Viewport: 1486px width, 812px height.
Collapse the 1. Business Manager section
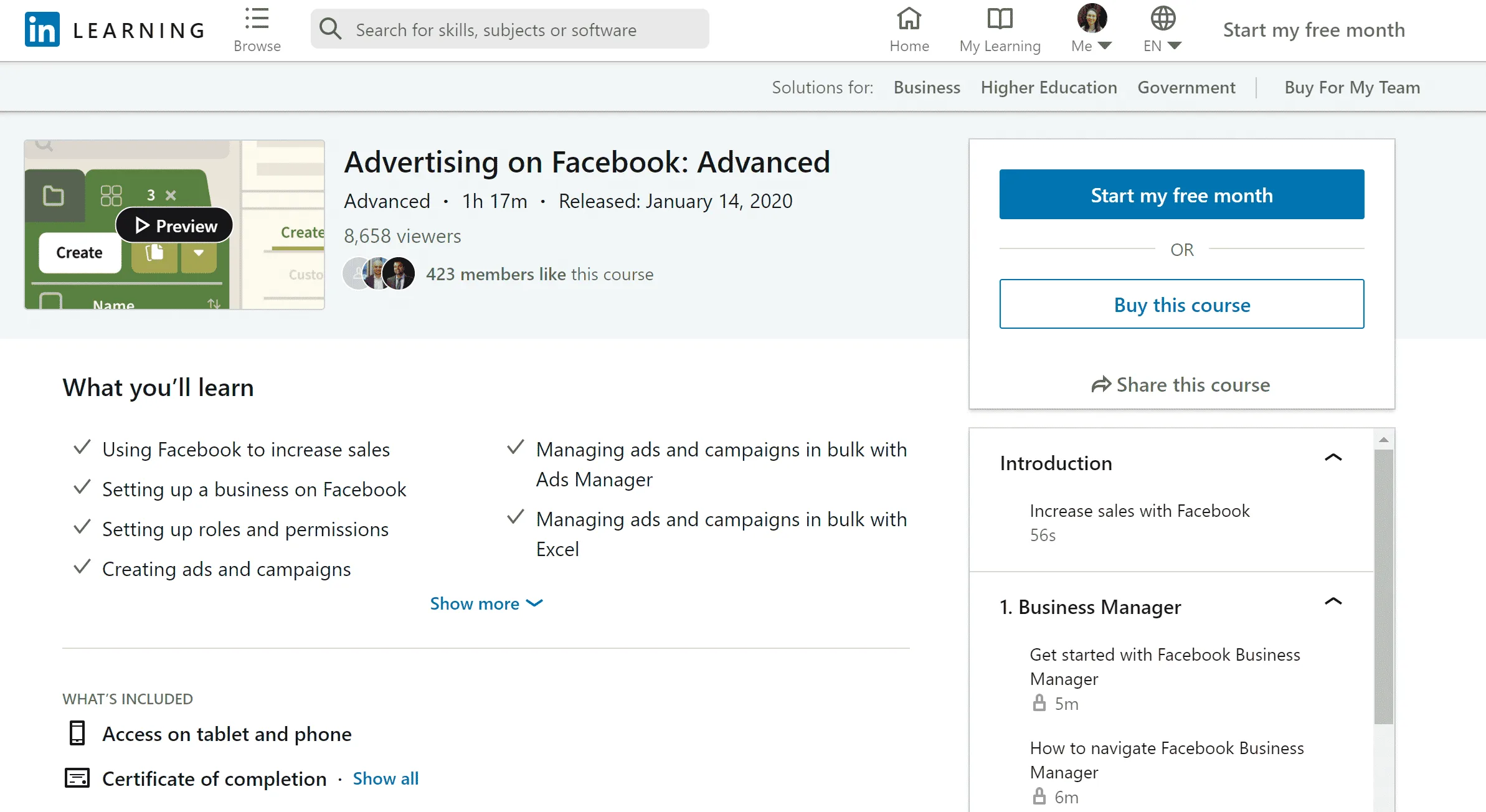1333,602
